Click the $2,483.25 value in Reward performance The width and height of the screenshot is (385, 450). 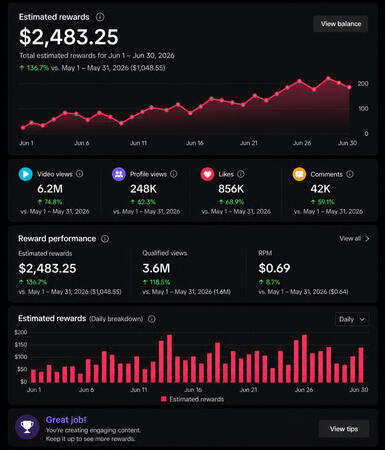(47, 268)
